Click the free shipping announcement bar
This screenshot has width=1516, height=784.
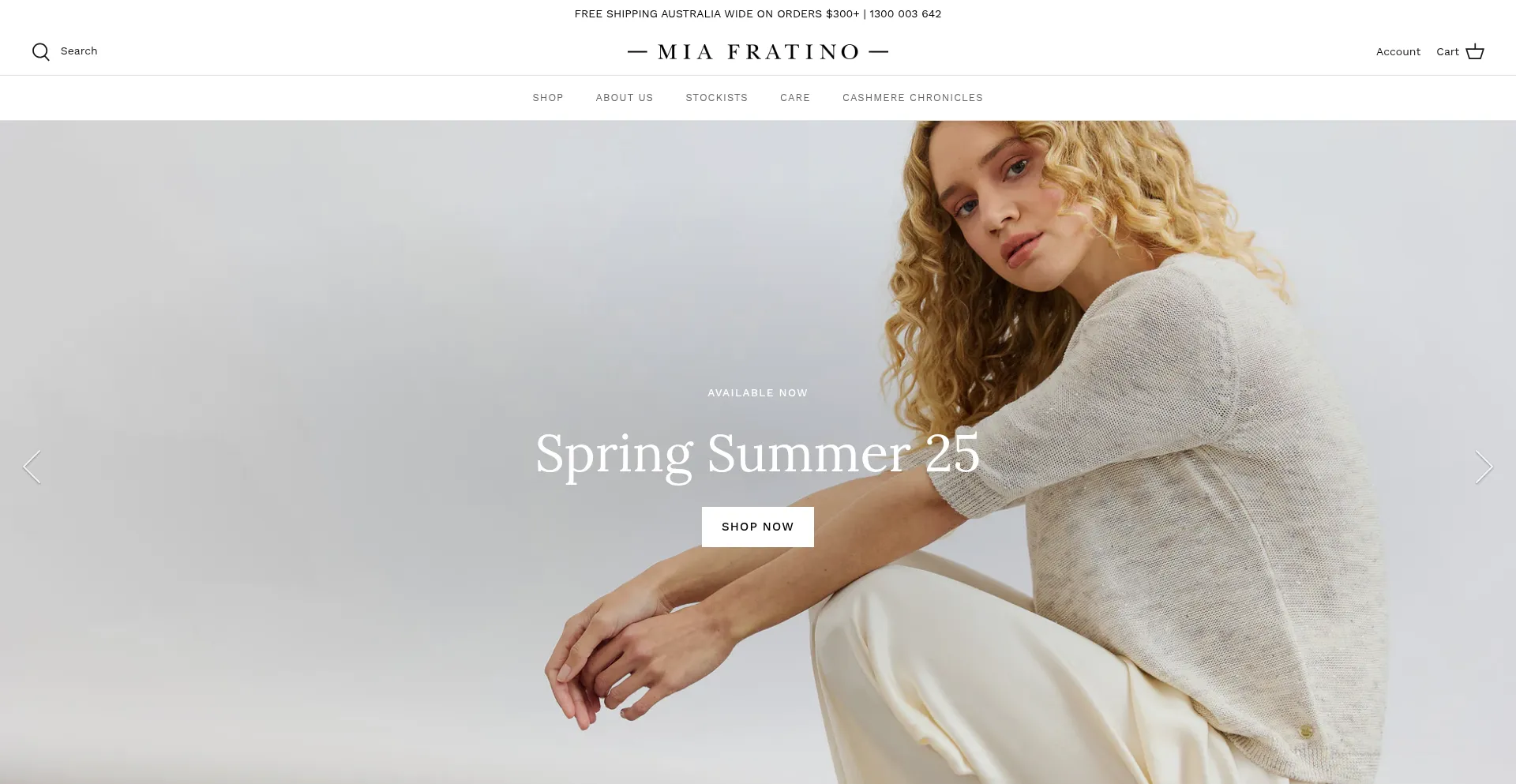[758, 14]
